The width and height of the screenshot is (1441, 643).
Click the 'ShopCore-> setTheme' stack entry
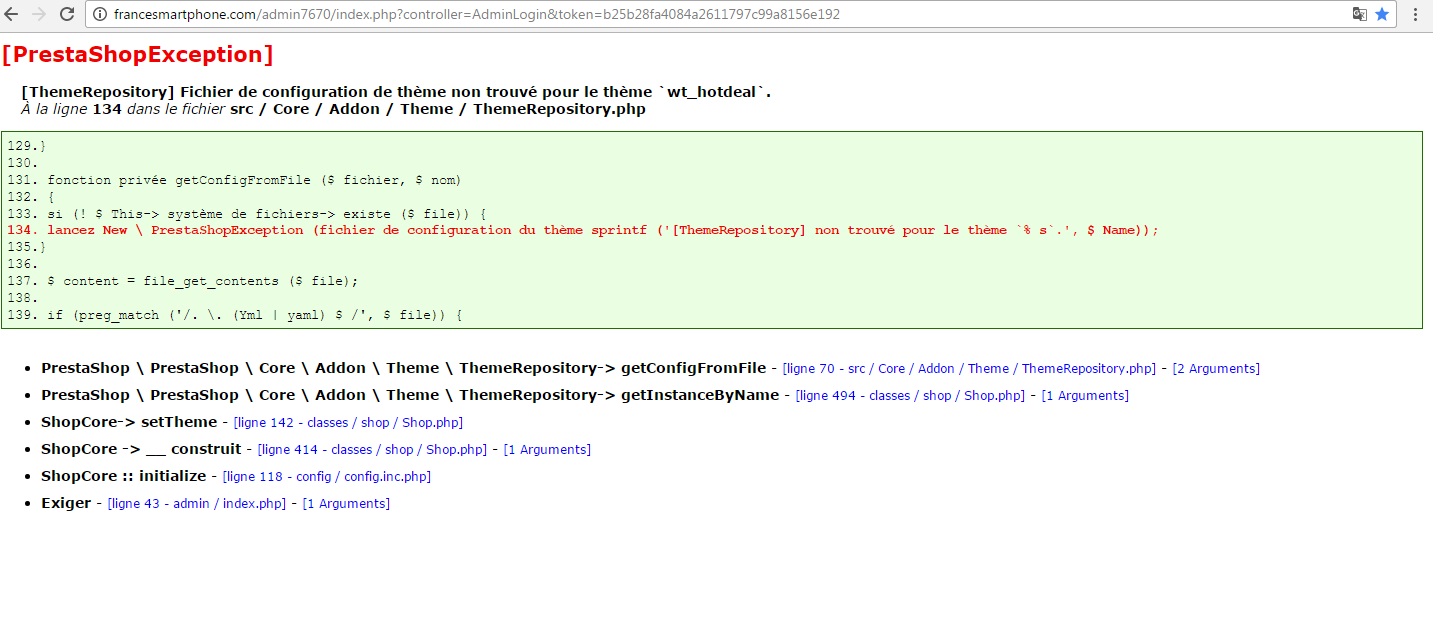129,422
